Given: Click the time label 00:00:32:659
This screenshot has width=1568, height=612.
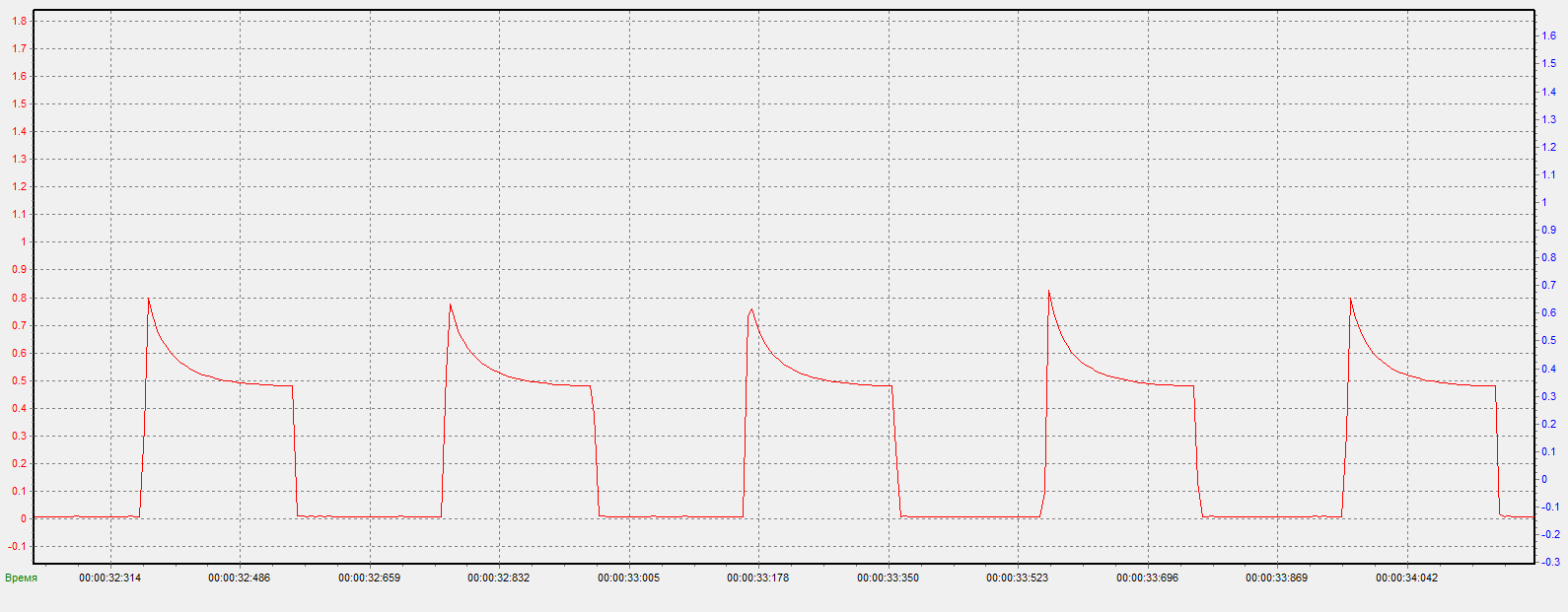Looking at the screenshot, I should coord(369,578).
